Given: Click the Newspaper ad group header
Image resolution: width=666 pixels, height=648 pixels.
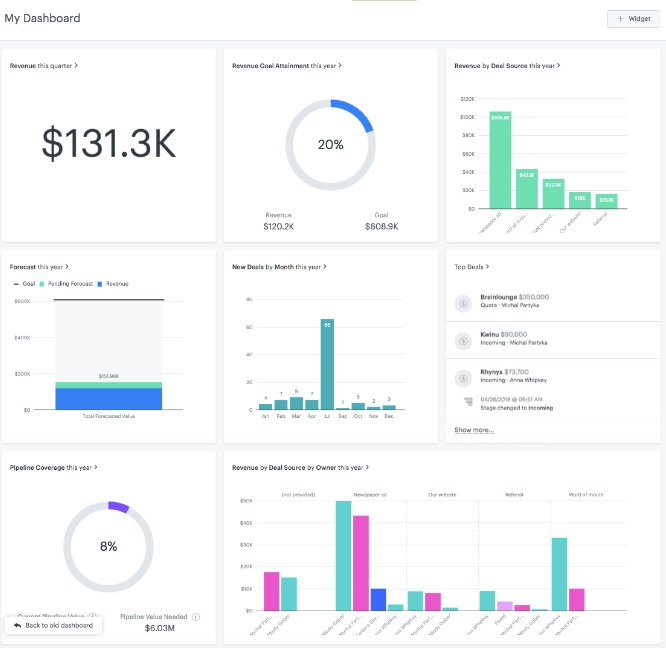Looking at the screenshot, I should click(x=370, y=495).
